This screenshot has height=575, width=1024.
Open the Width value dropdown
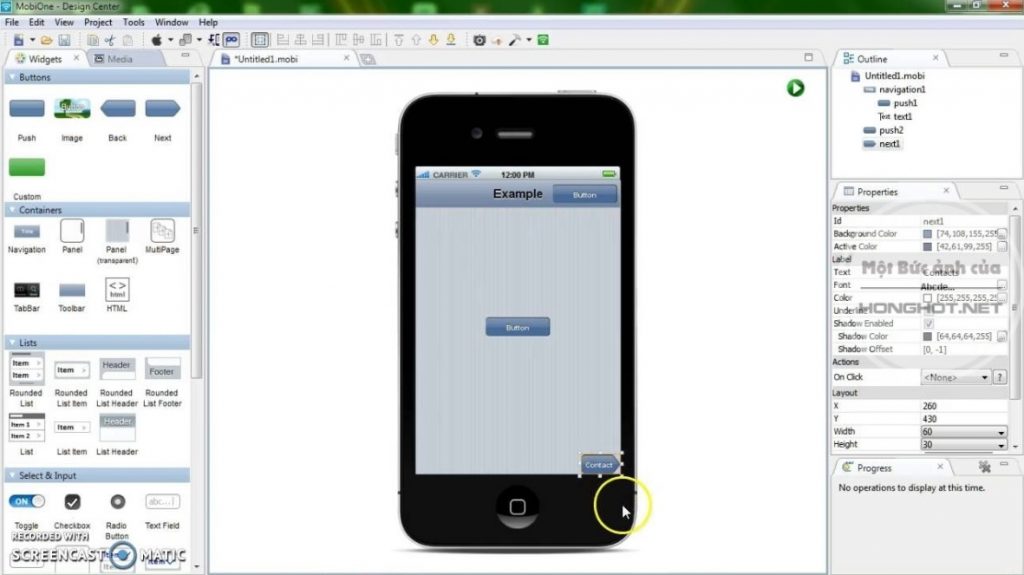click(1000, 432)
